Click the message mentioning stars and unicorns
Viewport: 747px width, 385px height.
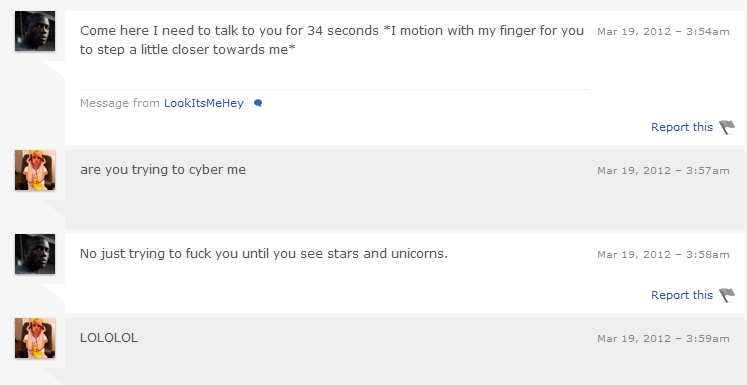tap(264, 253)
